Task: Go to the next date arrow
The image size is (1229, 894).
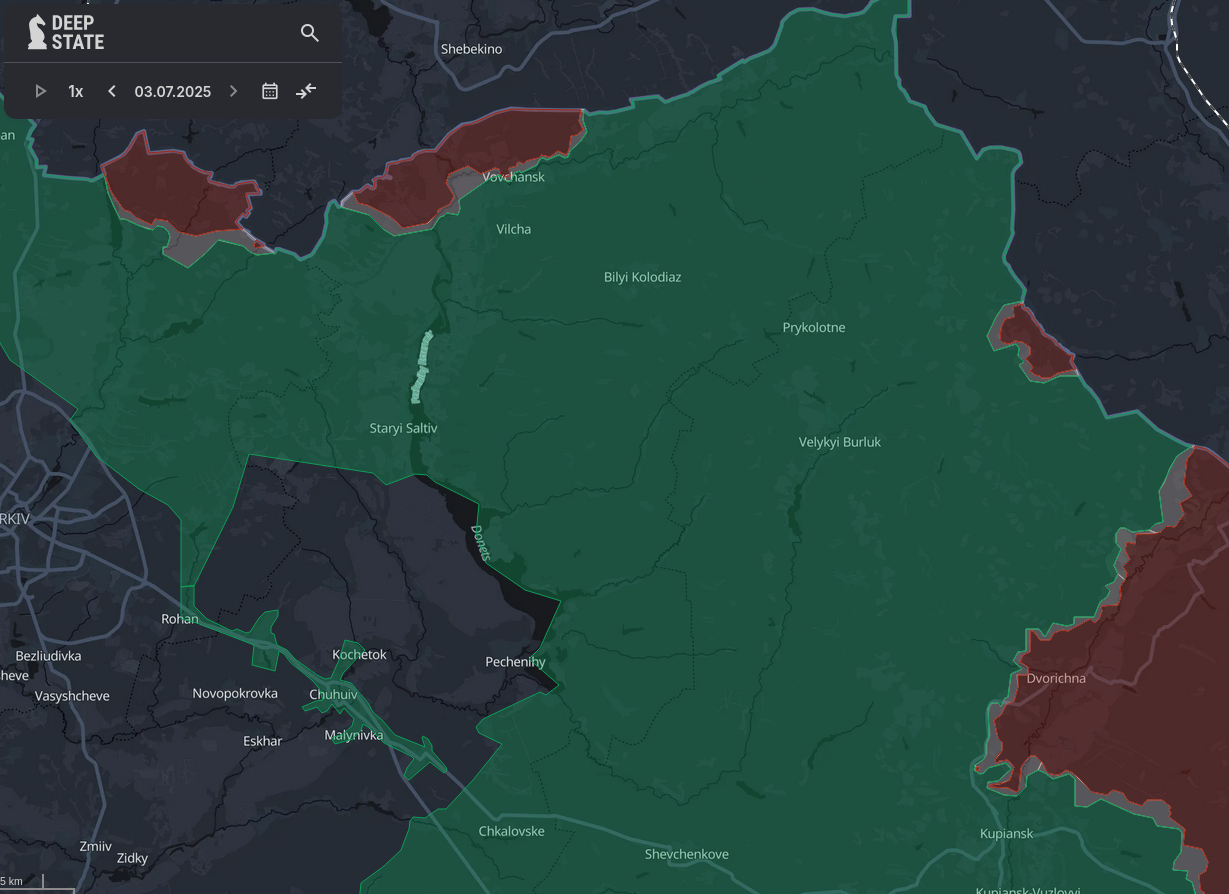Action: coord(234,91)
